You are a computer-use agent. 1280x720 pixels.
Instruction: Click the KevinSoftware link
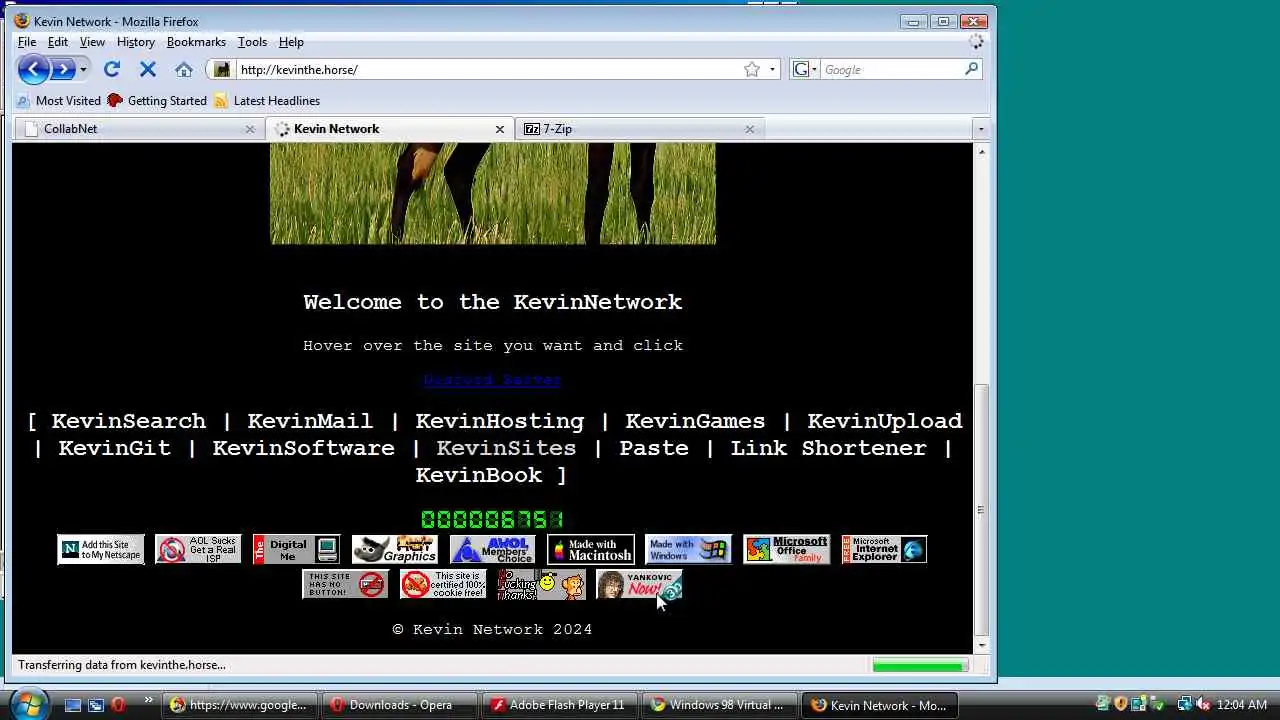(x=303, y=448)
